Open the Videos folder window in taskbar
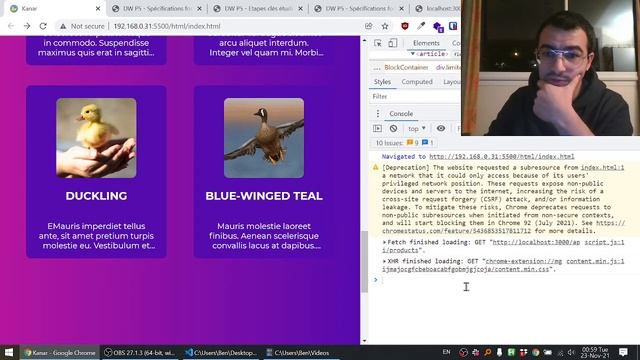Viewport: 640px width, 360px height. (x=301, y=353)
